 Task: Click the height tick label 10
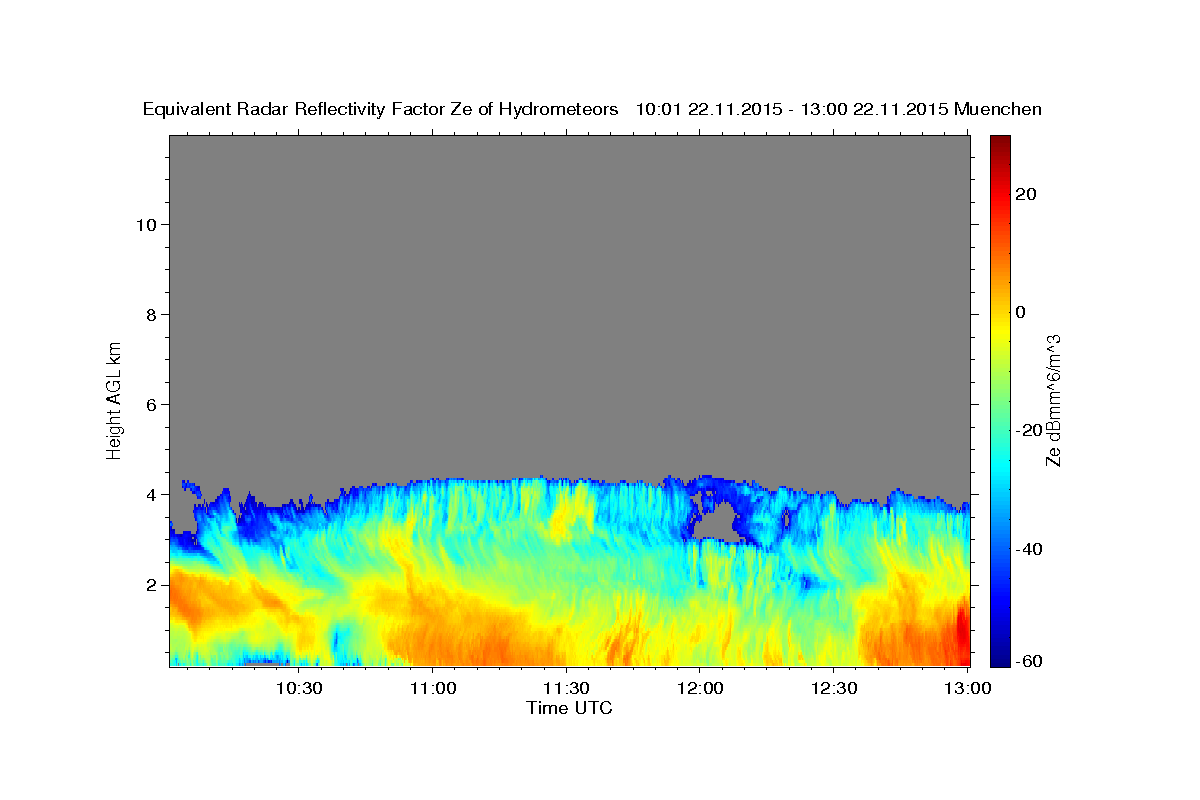coord(146,224)
